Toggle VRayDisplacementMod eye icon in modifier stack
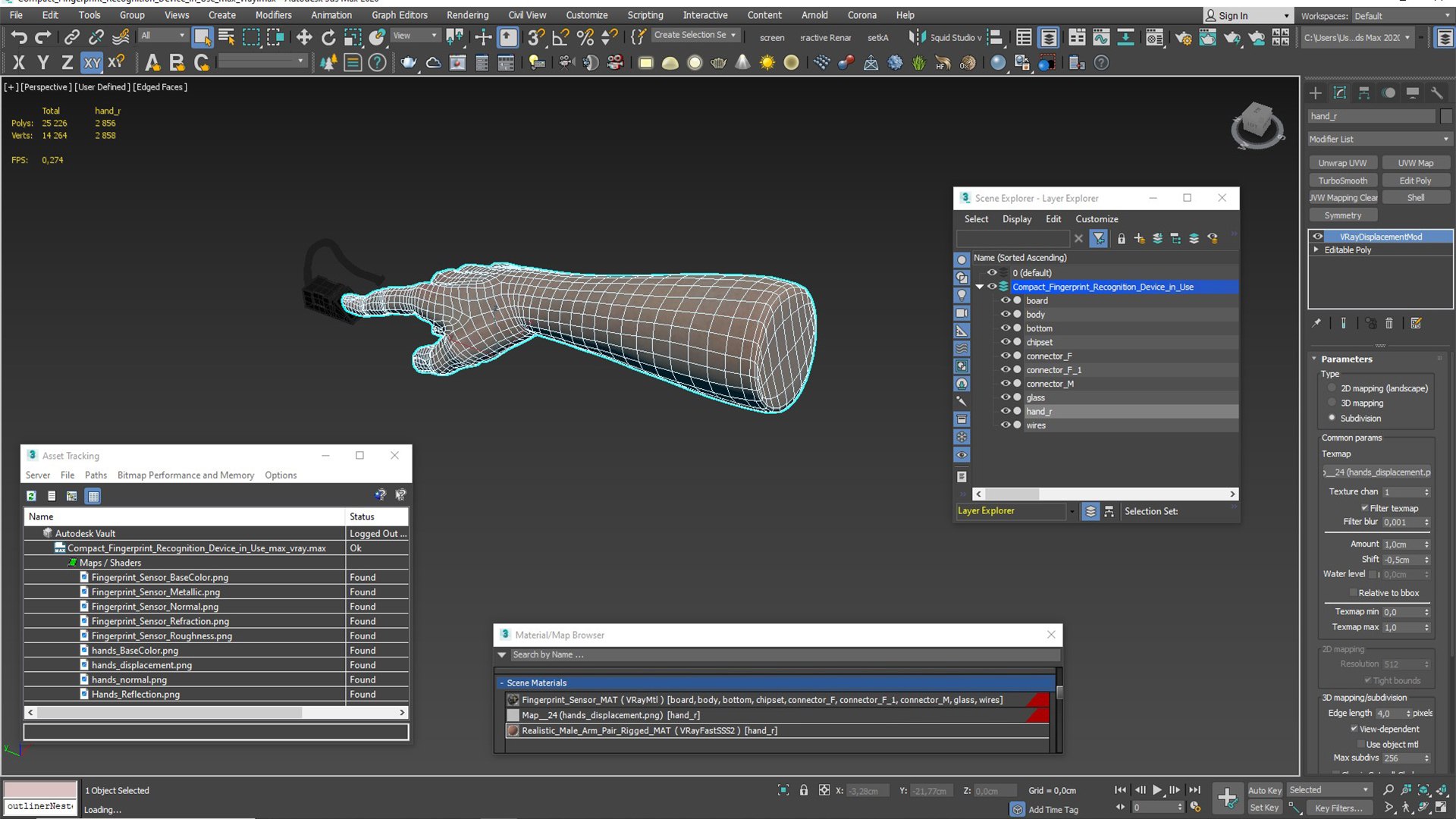The width and height of the screenshot is (1456, 819). click(x=1318, y=237)
